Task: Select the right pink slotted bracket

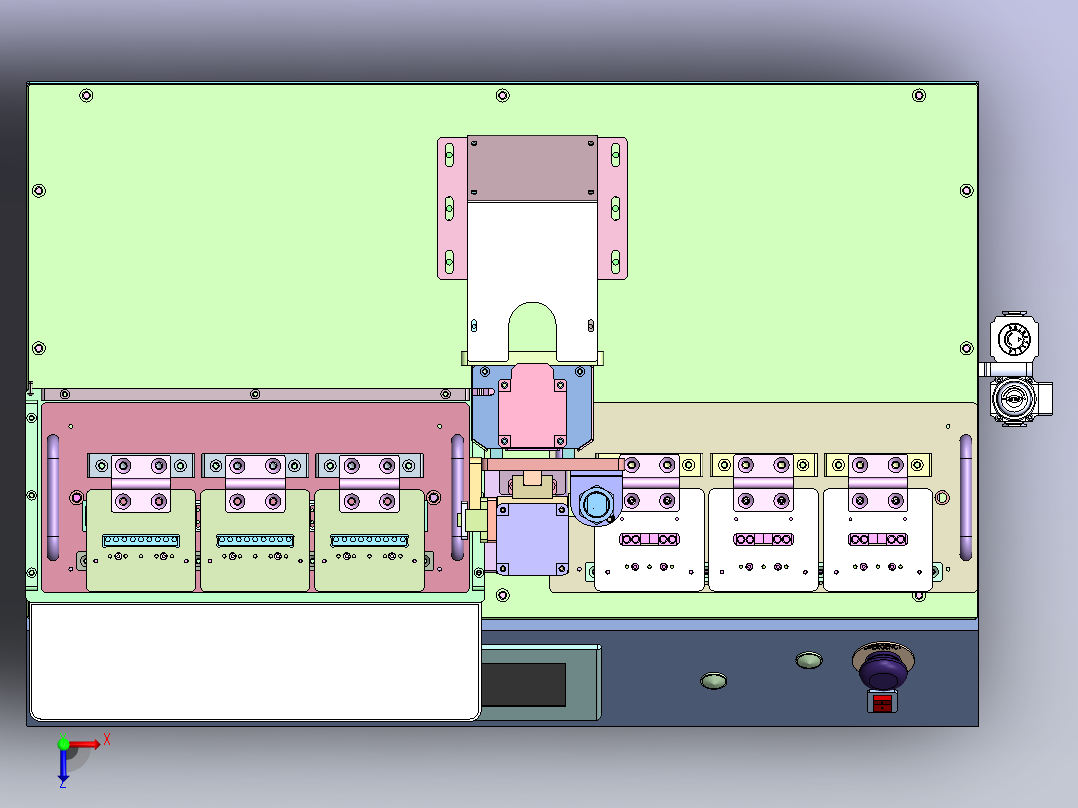Action: [x=613, y=208]
